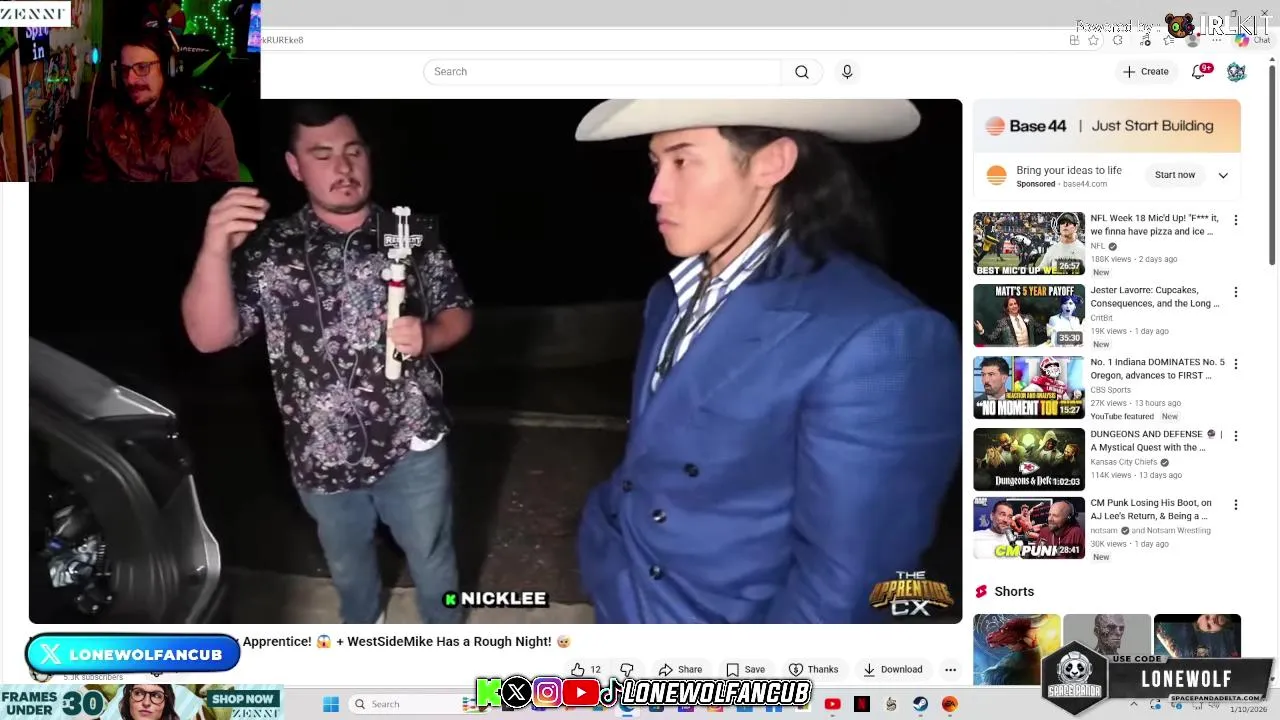The image size is (1280, 720).
Task: Click in the YouTube search field
Action: pos(602,72)
